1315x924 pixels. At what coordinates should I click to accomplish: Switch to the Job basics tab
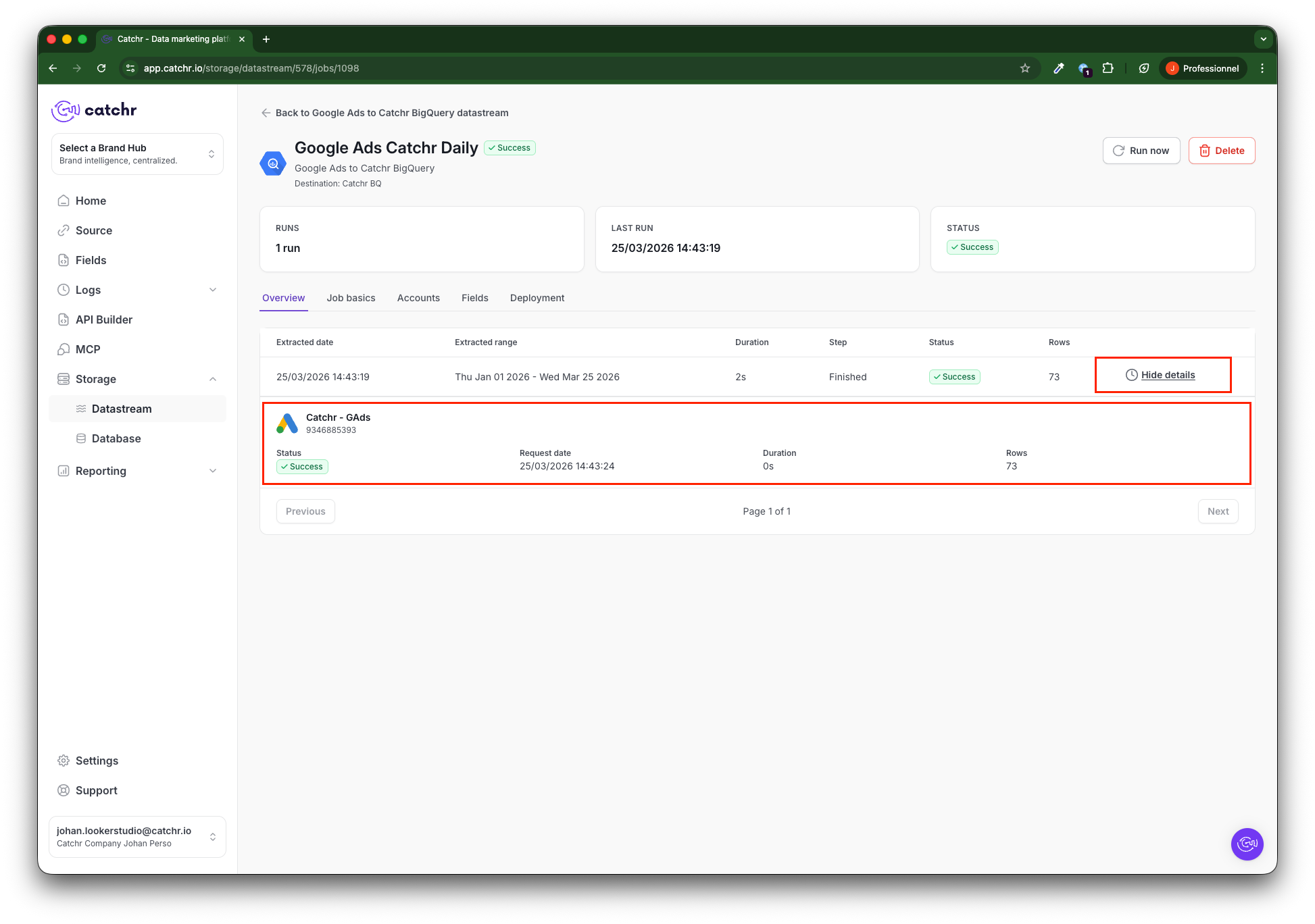click(351, 298)
